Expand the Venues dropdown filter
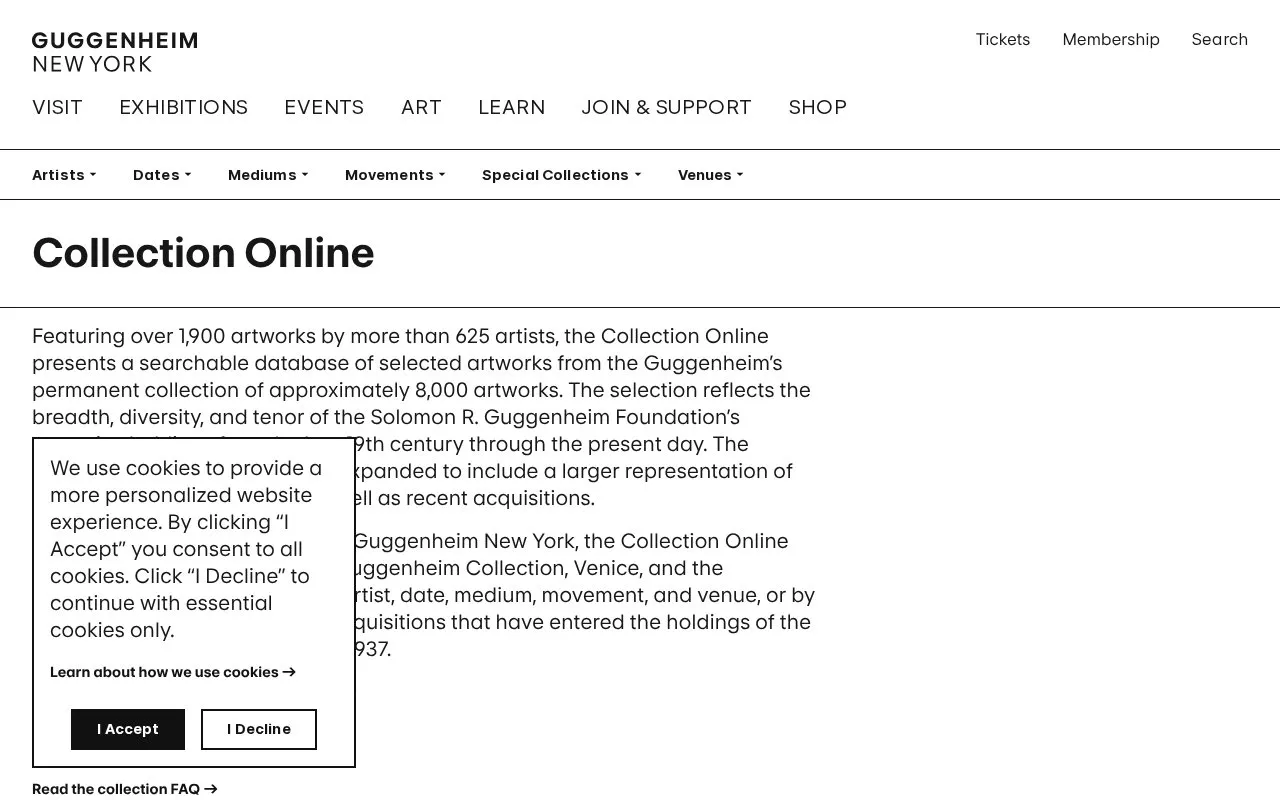Viewport: 1280px width, 800px height. 711,175
